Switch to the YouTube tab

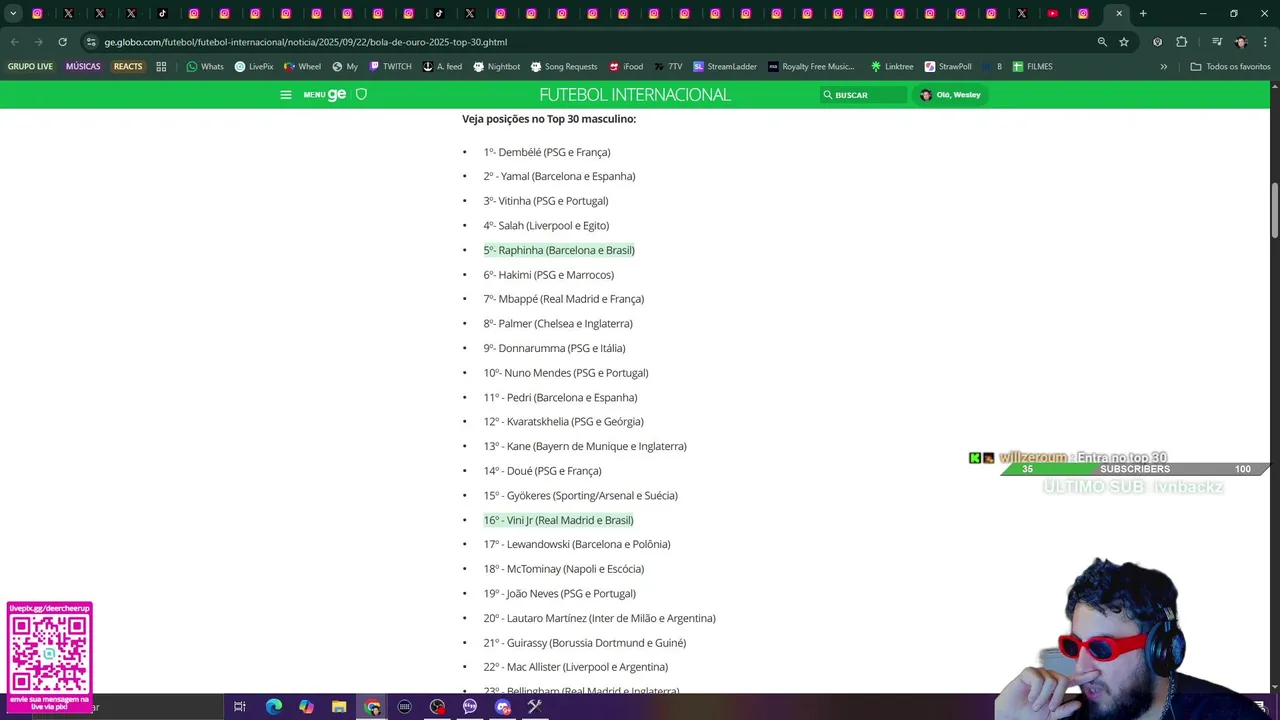1052,14
